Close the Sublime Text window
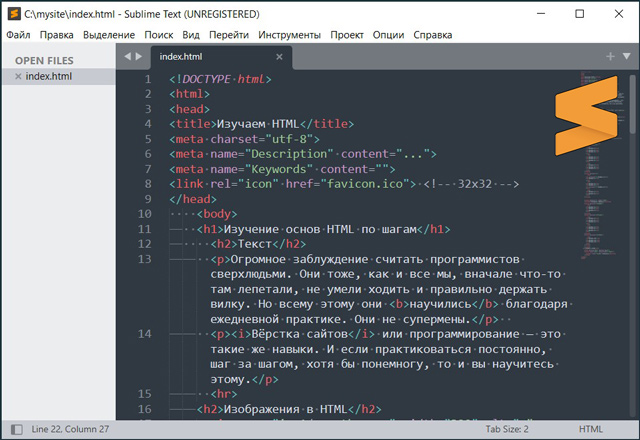The image size is (640, 440). click(x=619, y=13)
